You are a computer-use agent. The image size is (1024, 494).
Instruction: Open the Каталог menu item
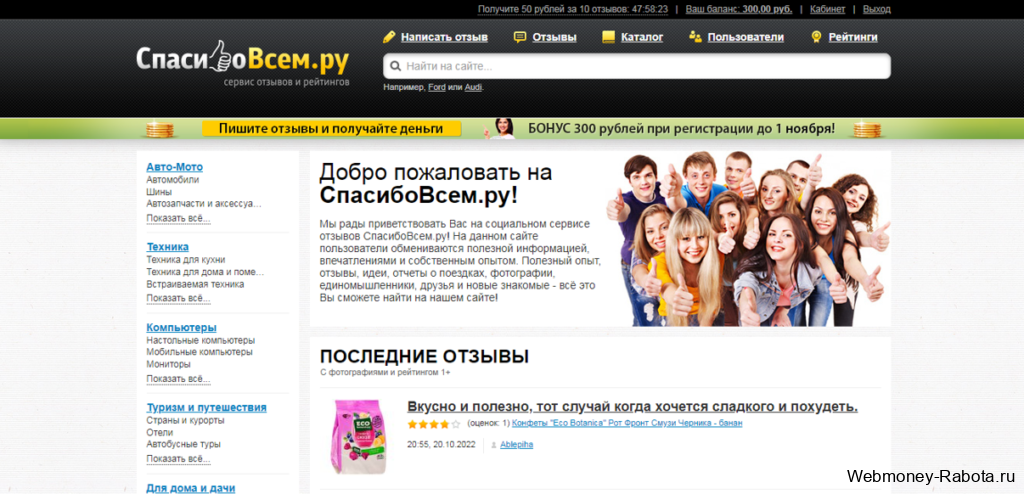click(641, 37)
